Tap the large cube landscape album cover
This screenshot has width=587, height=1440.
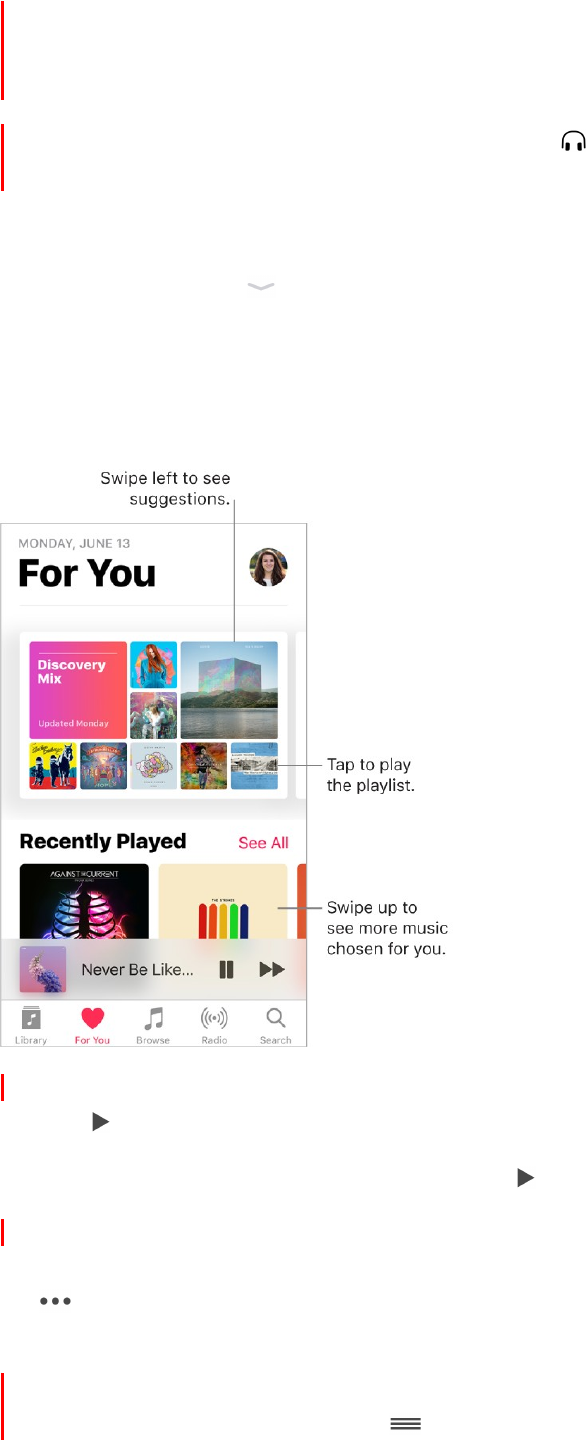point(229,690)
